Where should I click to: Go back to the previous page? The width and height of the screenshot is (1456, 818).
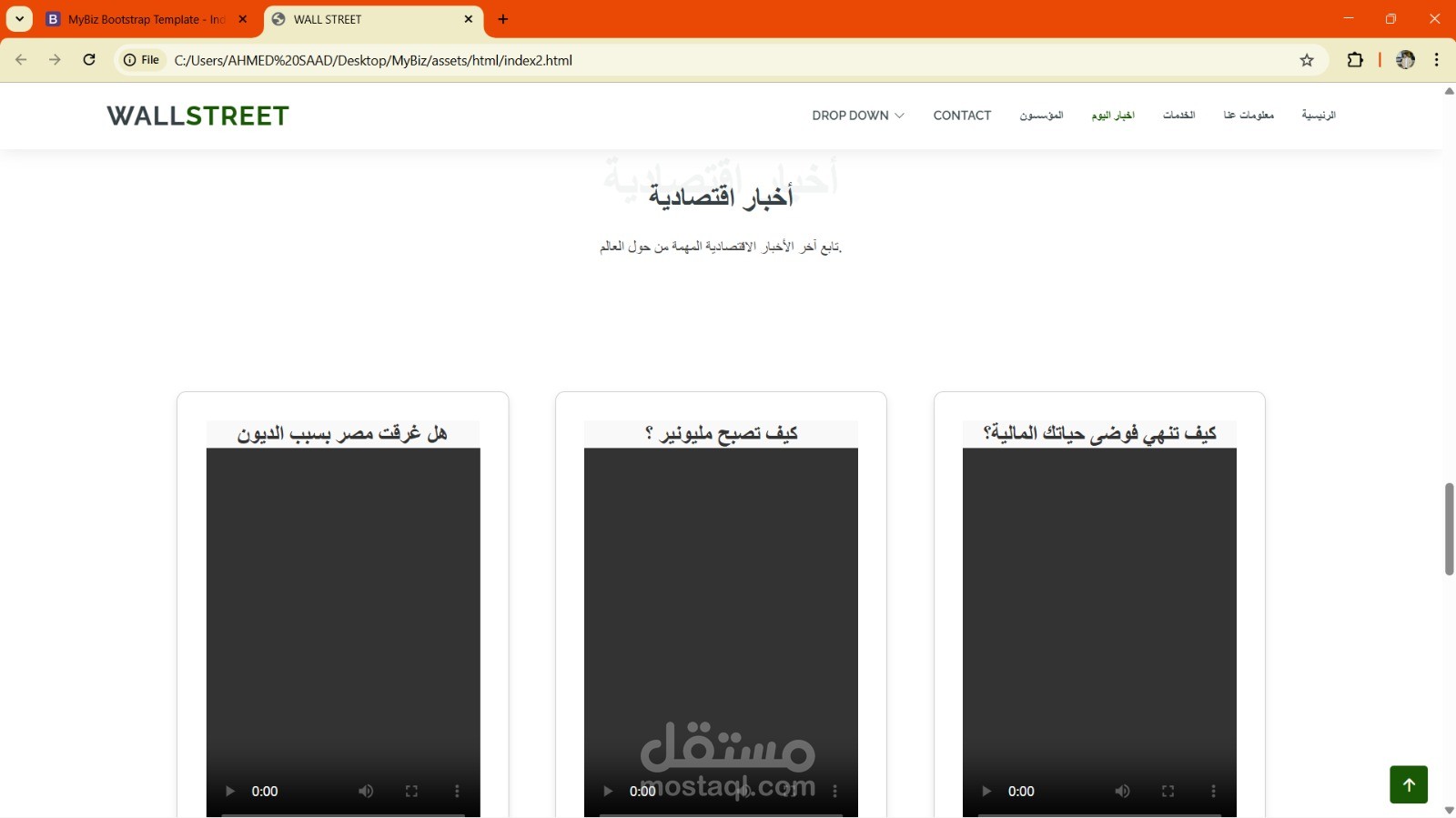[x=21, y=60]
